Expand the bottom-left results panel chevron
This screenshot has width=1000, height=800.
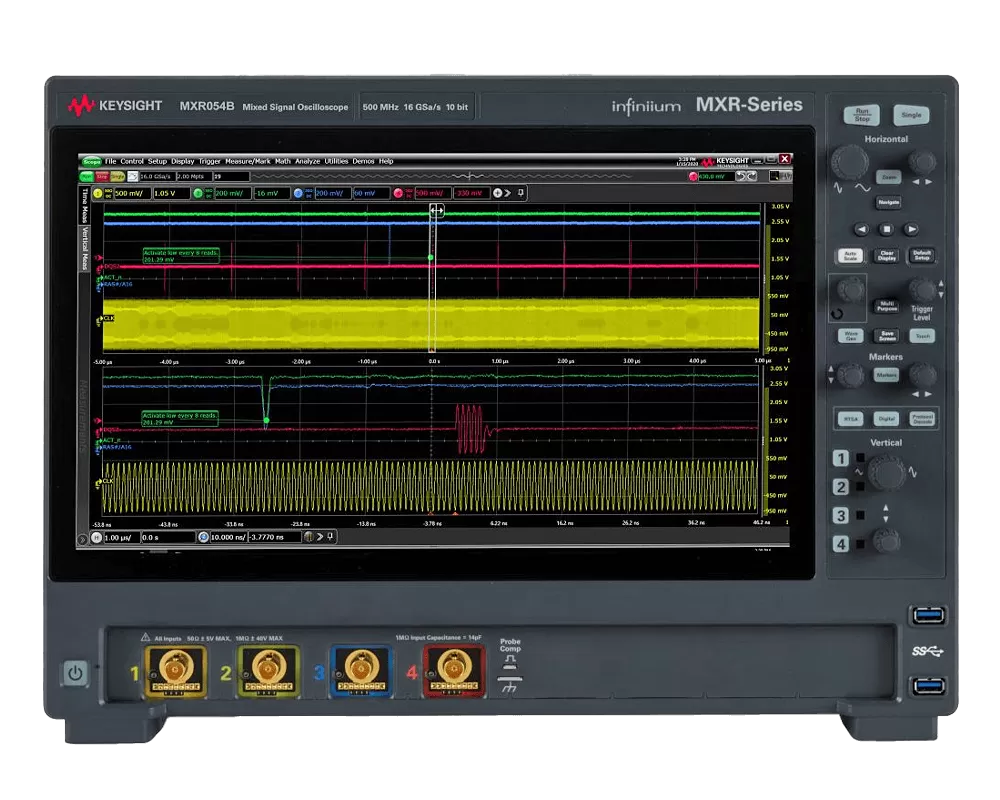(x=82, y=540)
